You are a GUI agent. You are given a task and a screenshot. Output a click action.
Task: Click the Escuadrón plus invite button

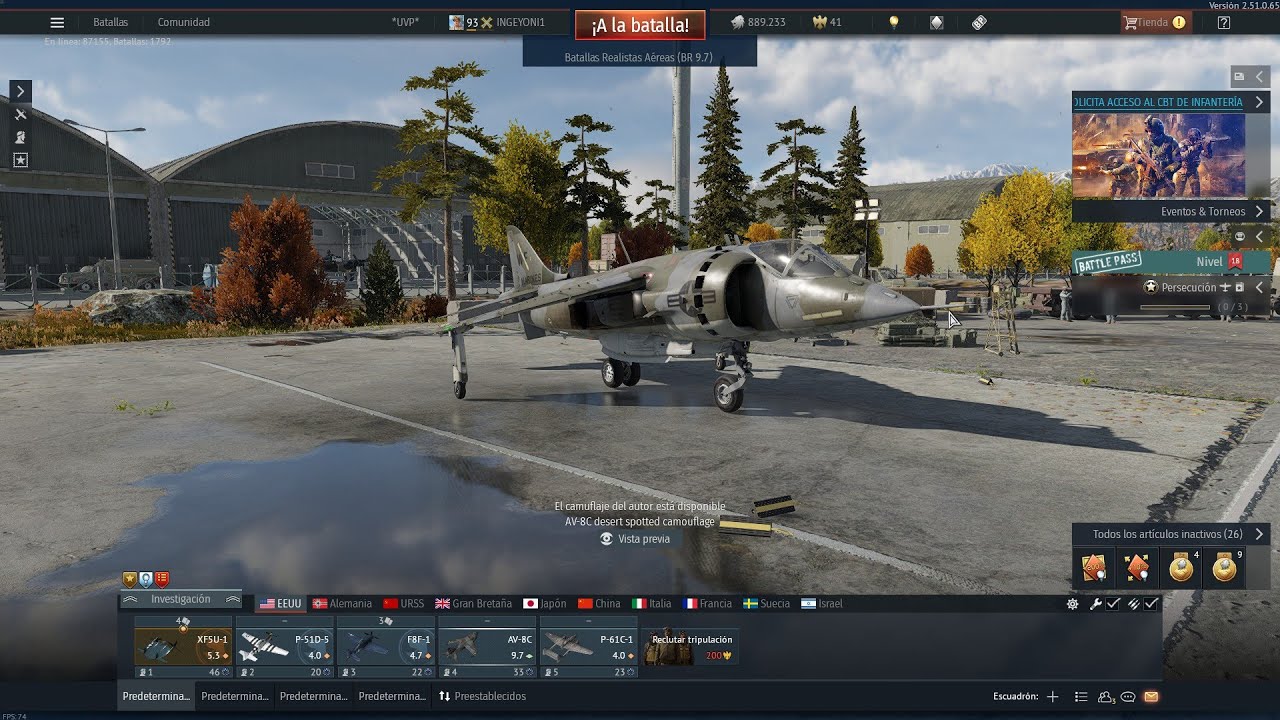click(1052, 697)
